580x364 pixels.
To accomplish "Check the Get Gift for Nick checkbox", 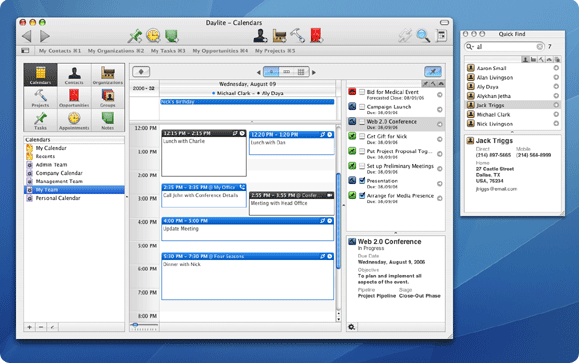I will click(362, 136).
